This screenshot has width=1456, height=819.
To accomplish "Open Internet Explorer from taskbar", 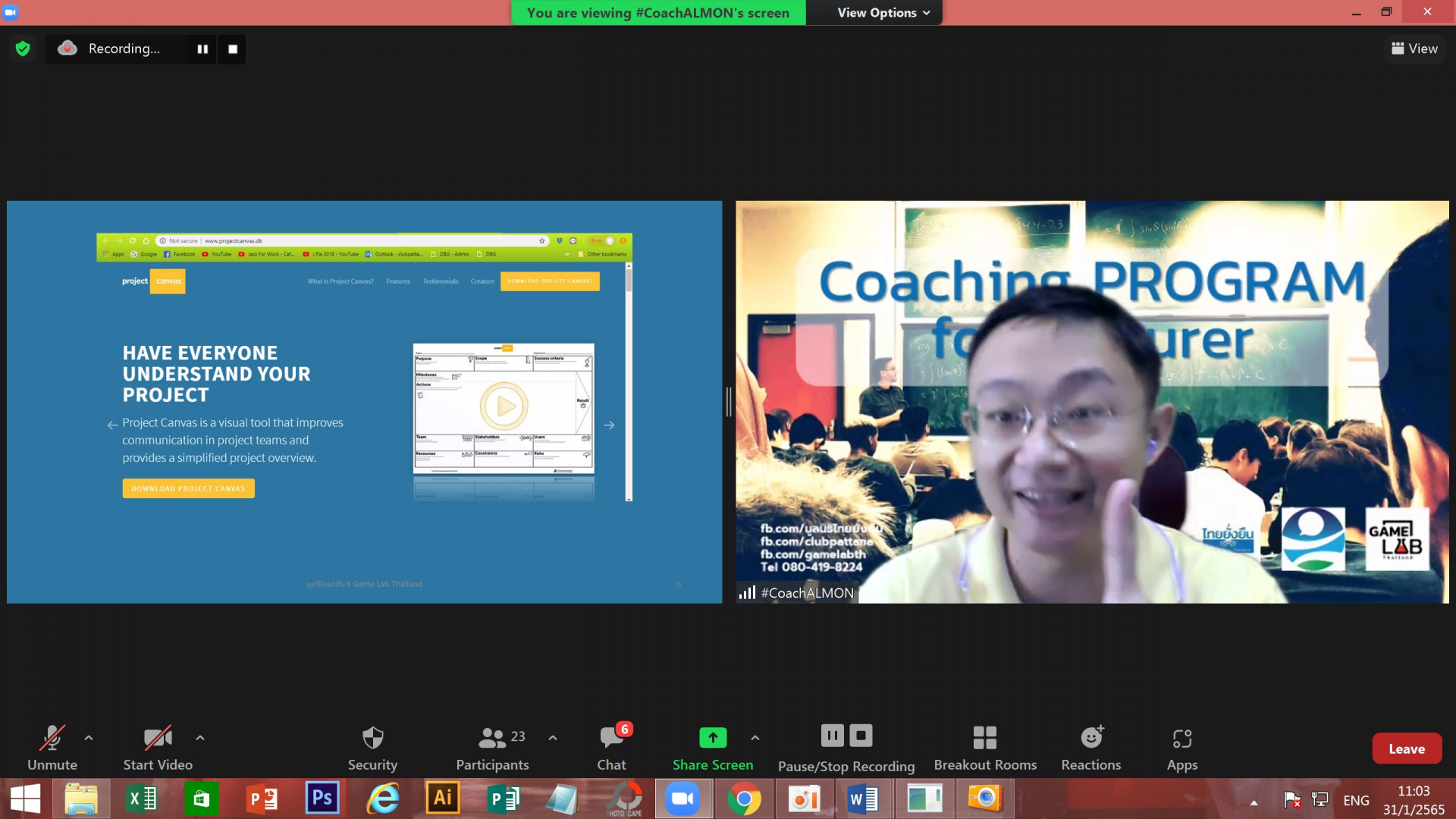I will (383, 799).
